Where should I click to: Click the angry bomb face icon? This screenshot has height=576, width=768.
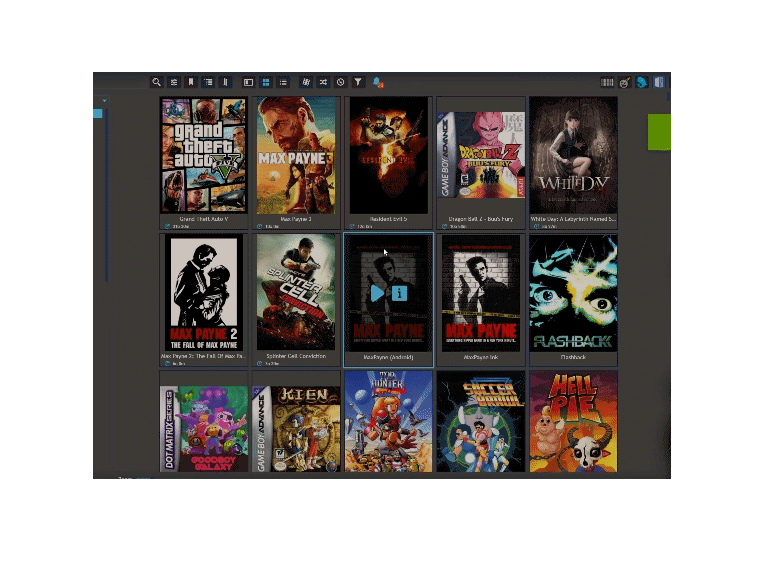[624, 82]
